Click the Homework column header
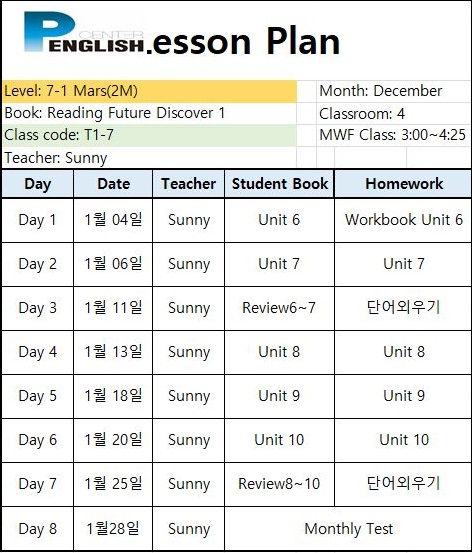 (403, 184)
